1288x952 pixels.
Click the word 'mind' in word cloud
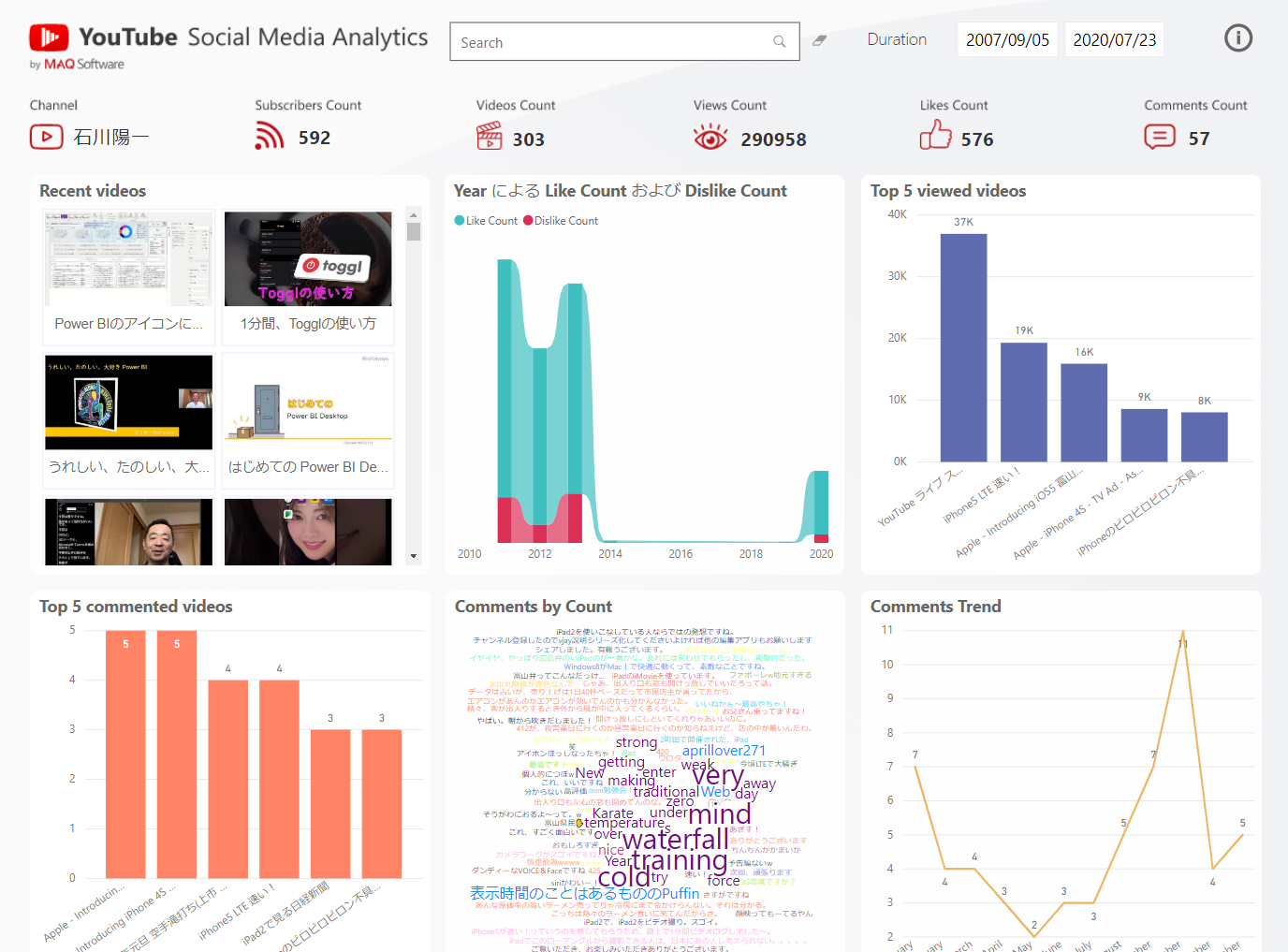click(719, 814)
